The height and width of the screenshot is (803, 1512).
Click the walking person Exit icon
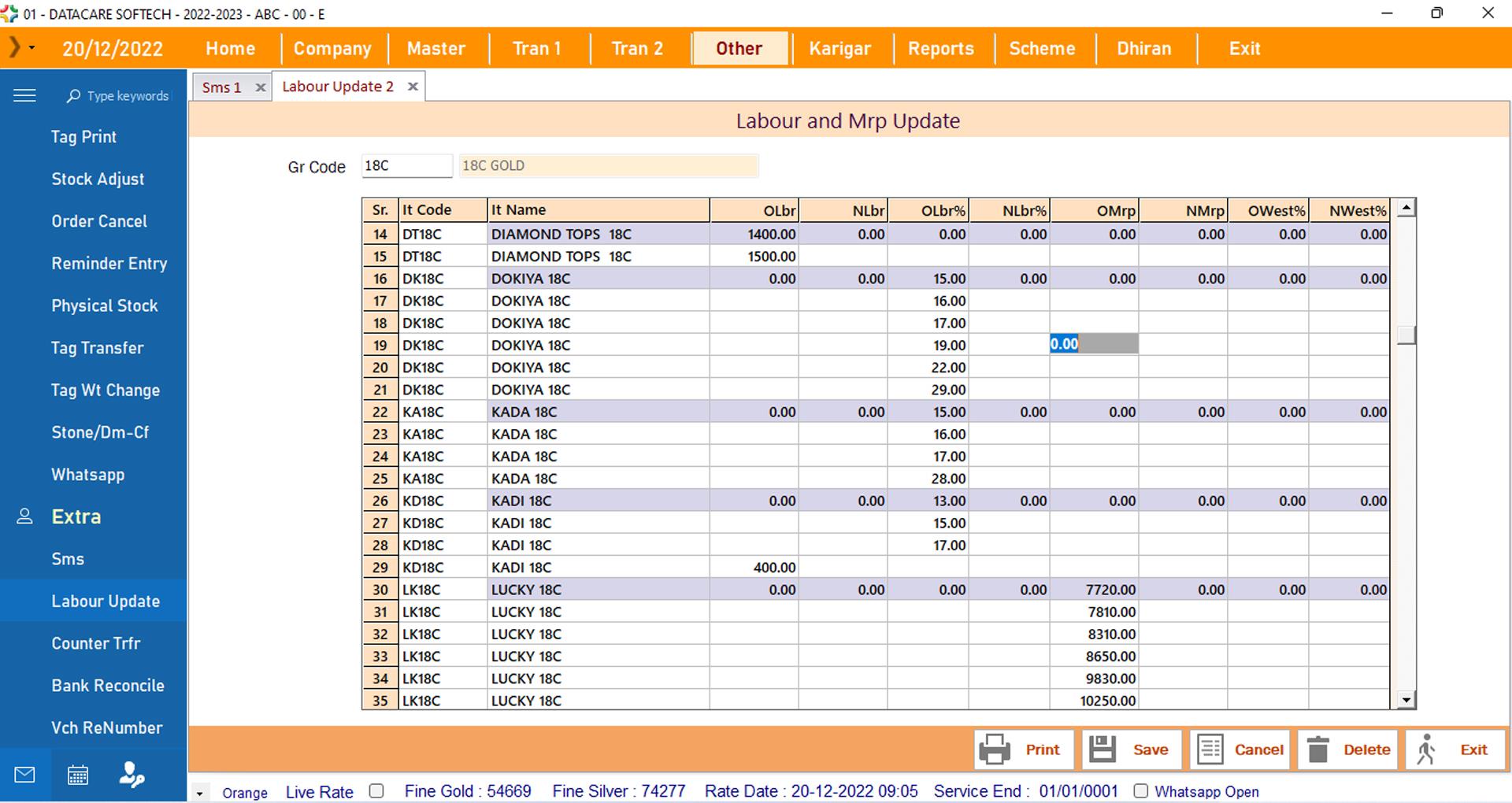pos(1426,749)
